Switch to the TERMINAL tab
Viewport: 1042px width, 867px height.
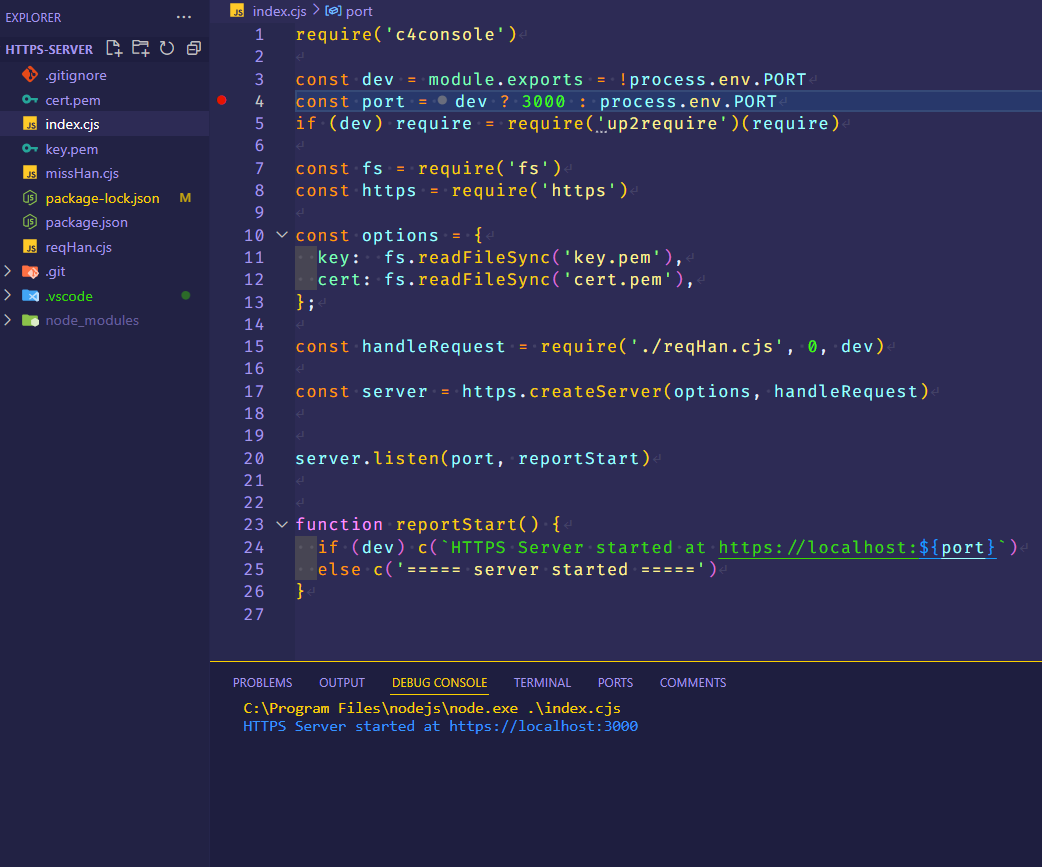[x=542, y=683]
